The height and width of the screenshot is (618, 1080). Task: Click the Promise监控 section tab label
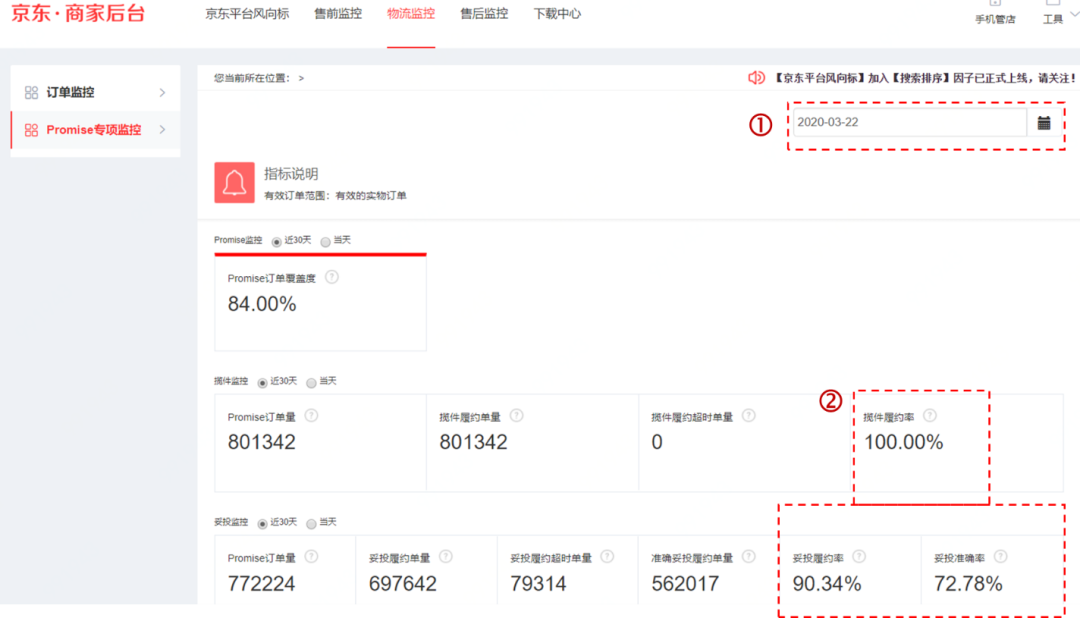pos(238,240)
